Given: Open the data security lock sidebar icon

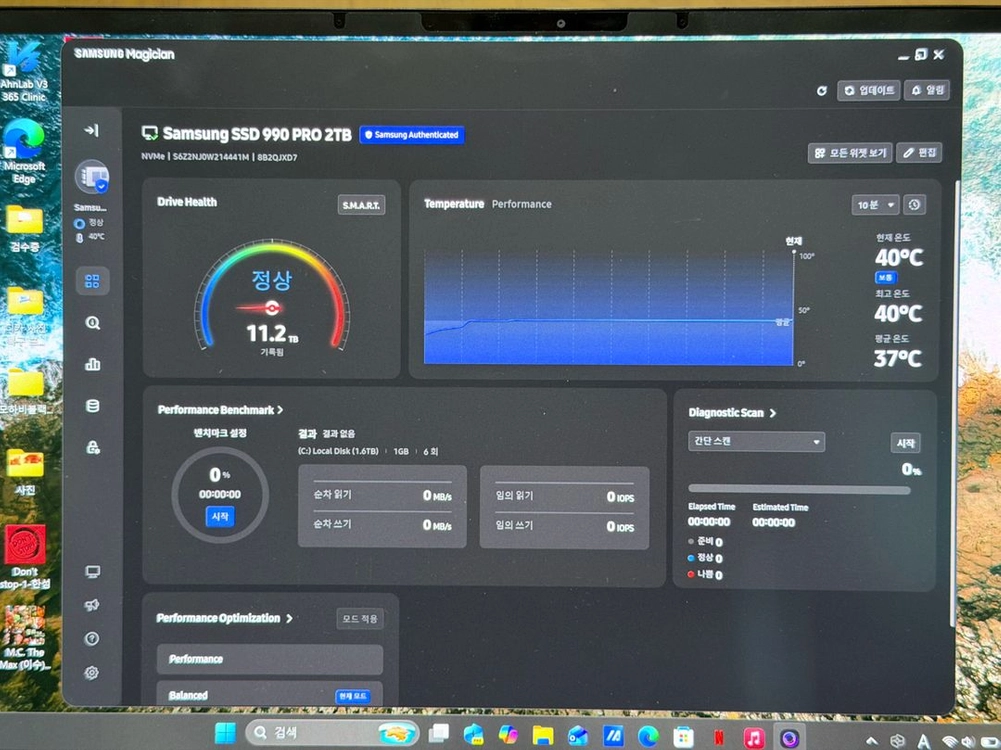Looking at the screenshot, I should tap(93, 447).
